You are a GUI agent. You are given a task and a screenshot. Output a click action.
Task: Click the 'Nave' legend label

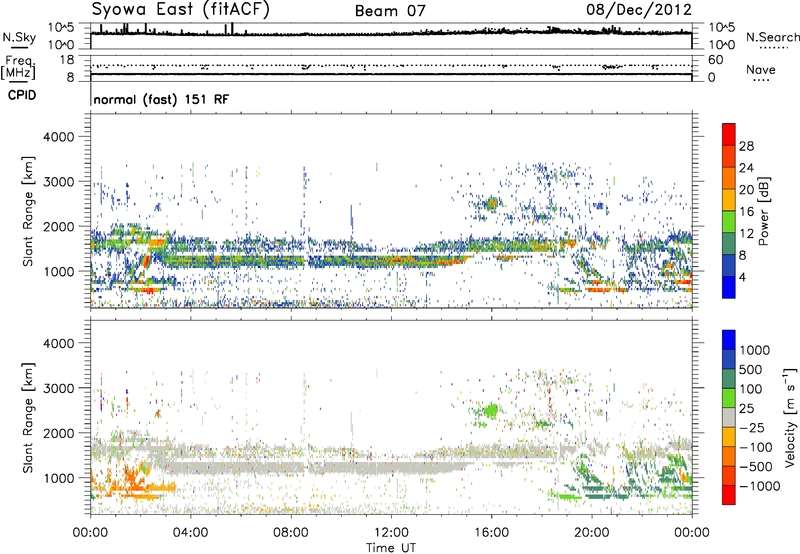pyautogui.click(x=761, y=69)
